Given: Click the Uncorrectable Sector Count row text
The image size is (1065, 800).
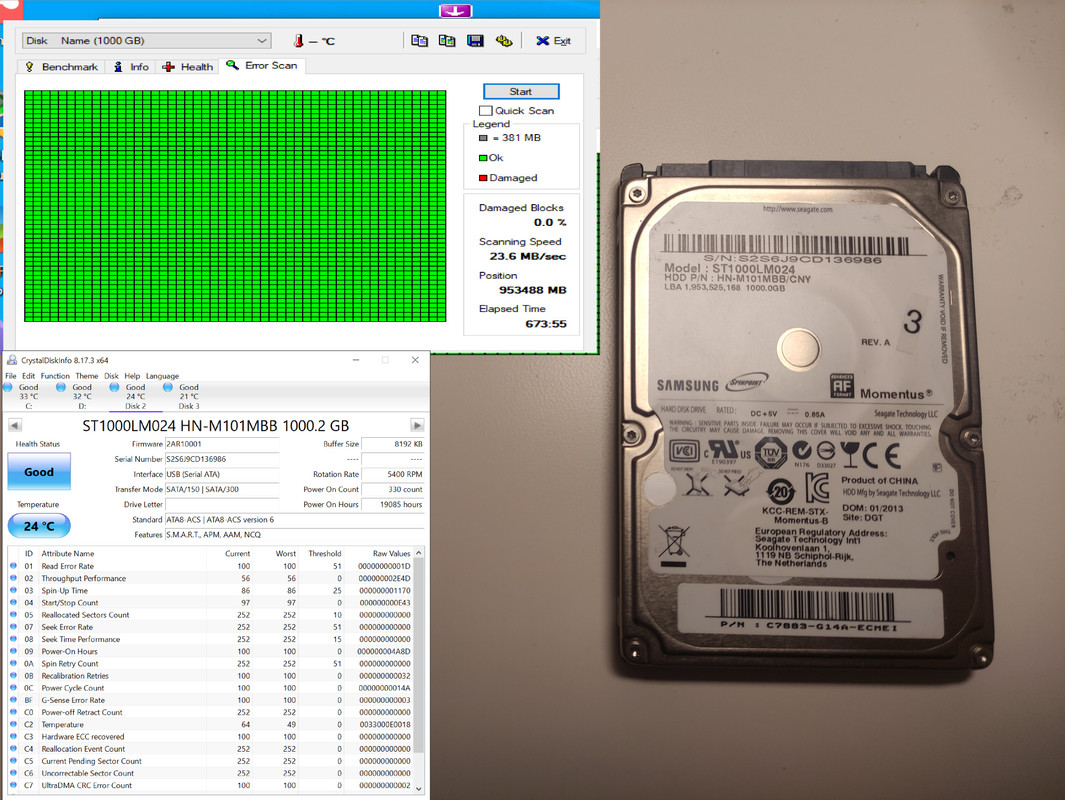Looking at the screenshot, I should (88, 773).
